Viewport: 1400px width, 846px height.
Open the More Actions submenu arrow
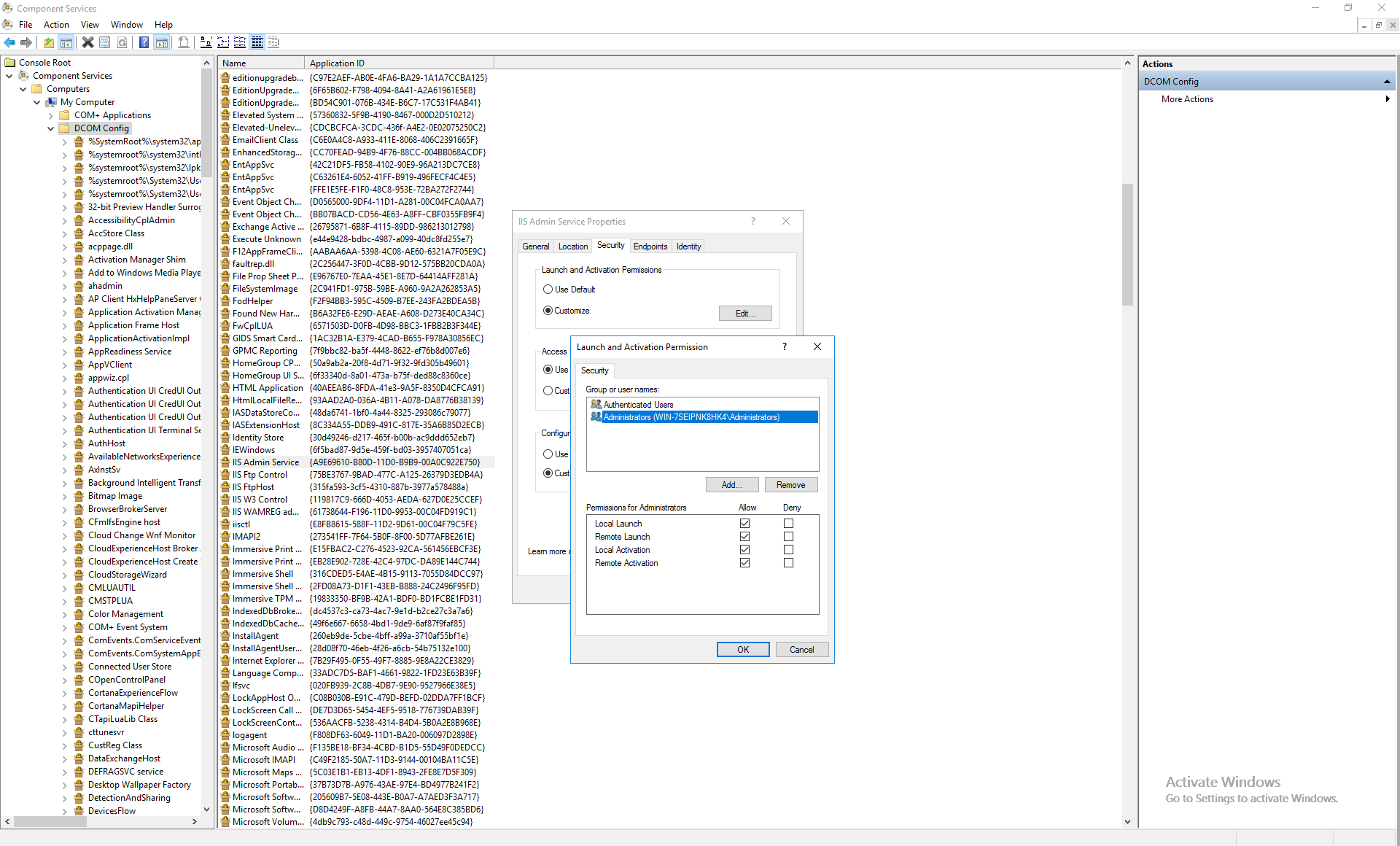(1386, 99)
